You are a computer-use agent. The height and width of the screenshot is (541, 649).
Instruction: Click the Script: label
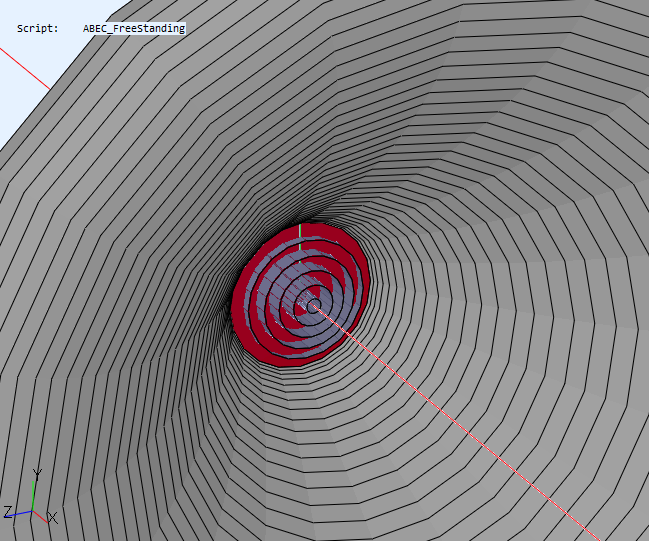tap(38, 29)
